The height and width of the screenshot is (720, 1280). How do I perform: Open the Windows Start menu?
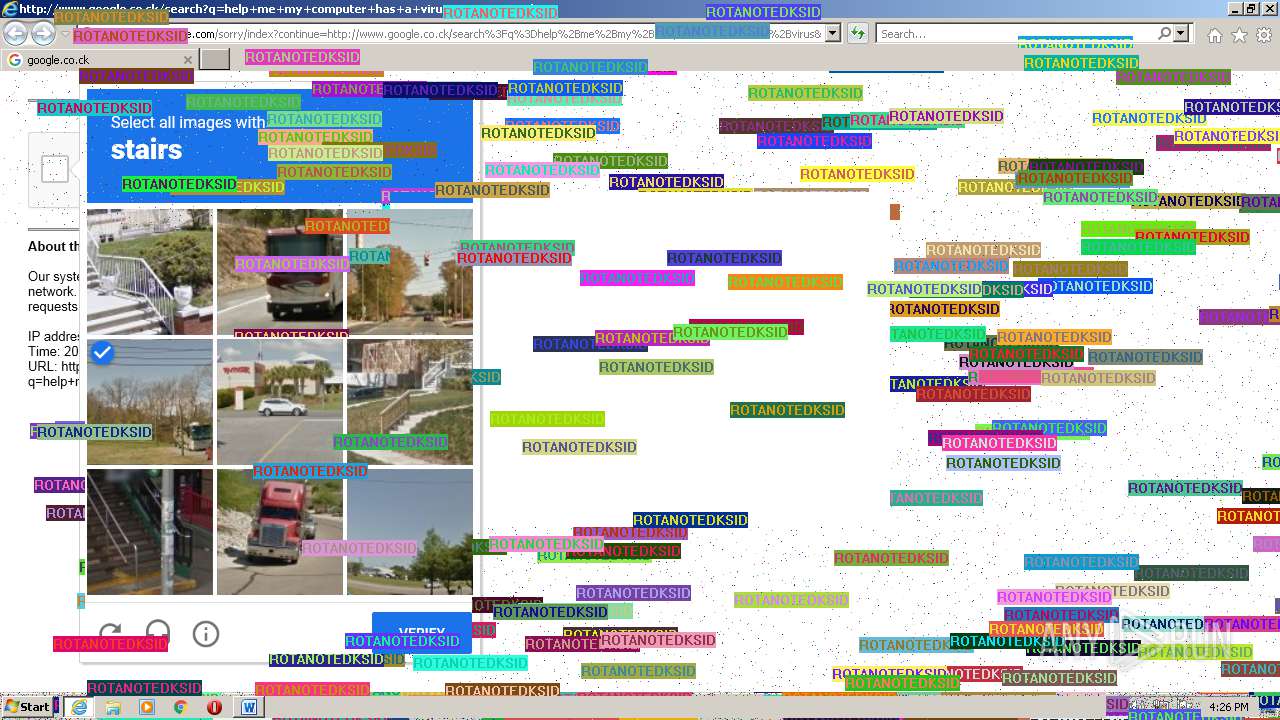point(28,707)
